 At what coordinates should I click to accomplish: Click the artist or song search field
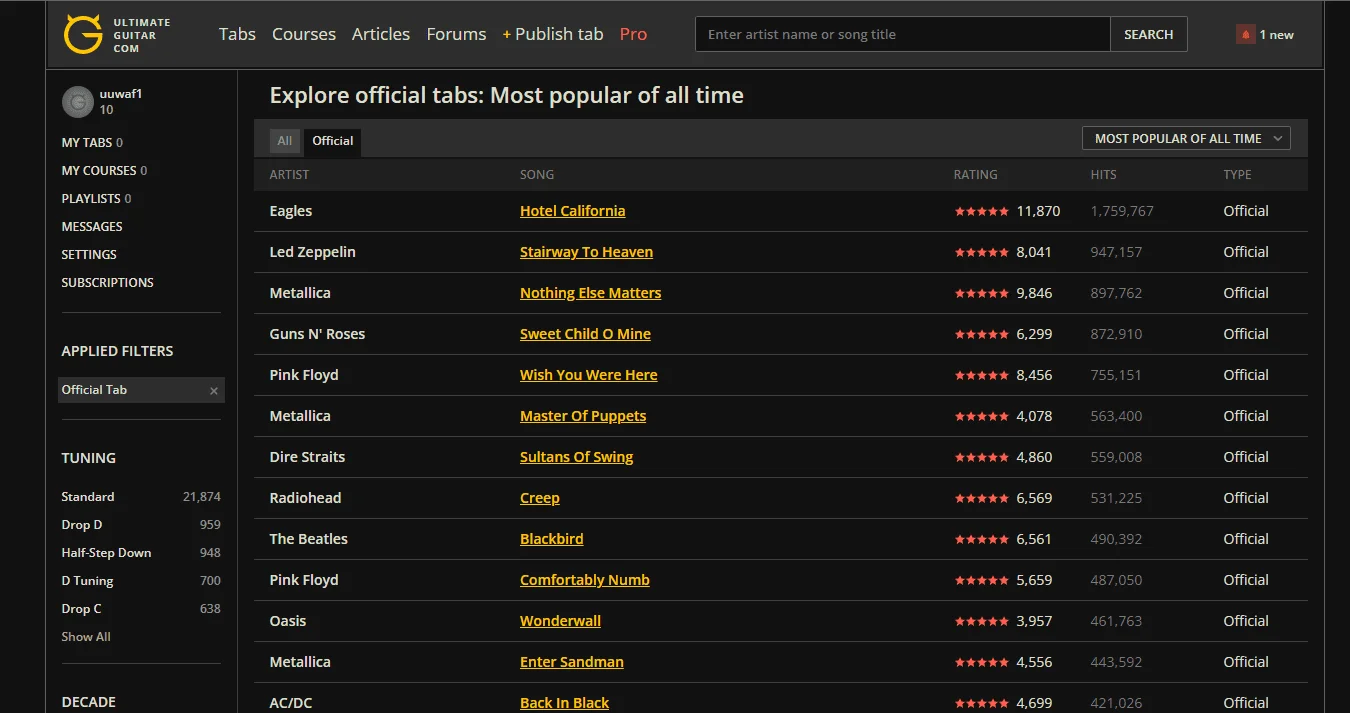903,34
